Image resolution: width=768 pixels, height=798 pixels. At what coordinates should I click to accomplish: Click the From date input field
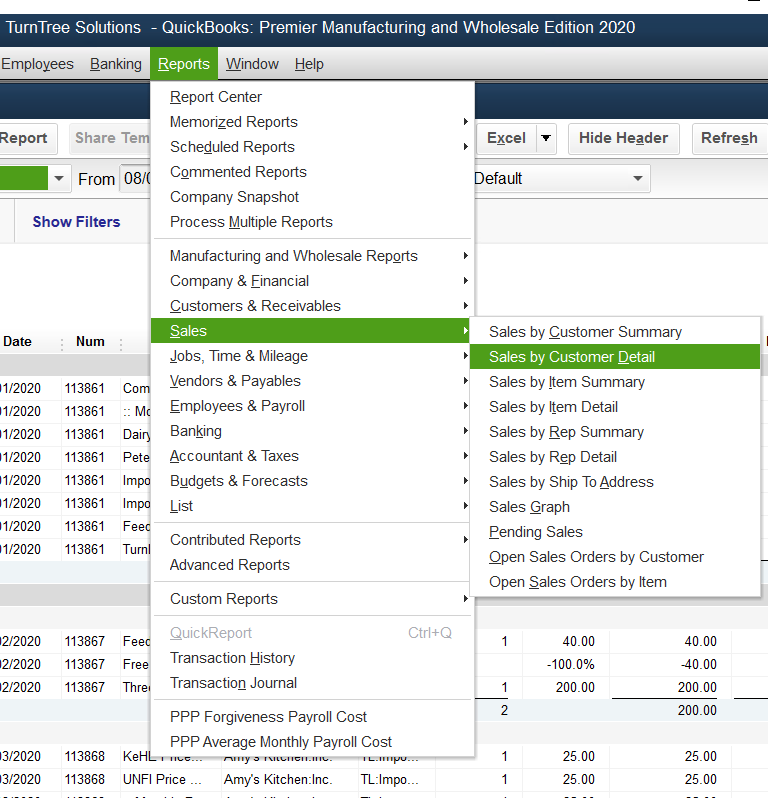135,179
